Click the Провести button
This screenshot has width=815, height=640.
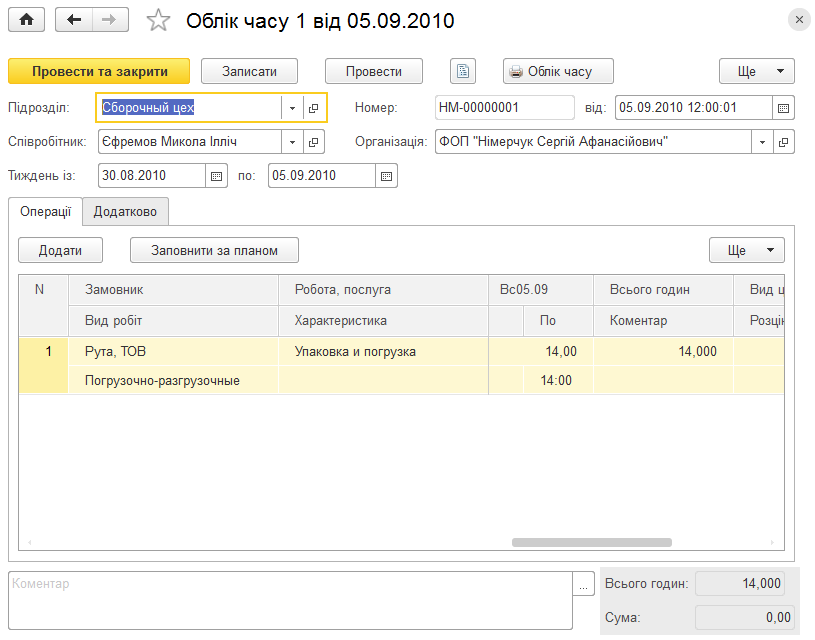pyautogui.click(x=374, y=71)
